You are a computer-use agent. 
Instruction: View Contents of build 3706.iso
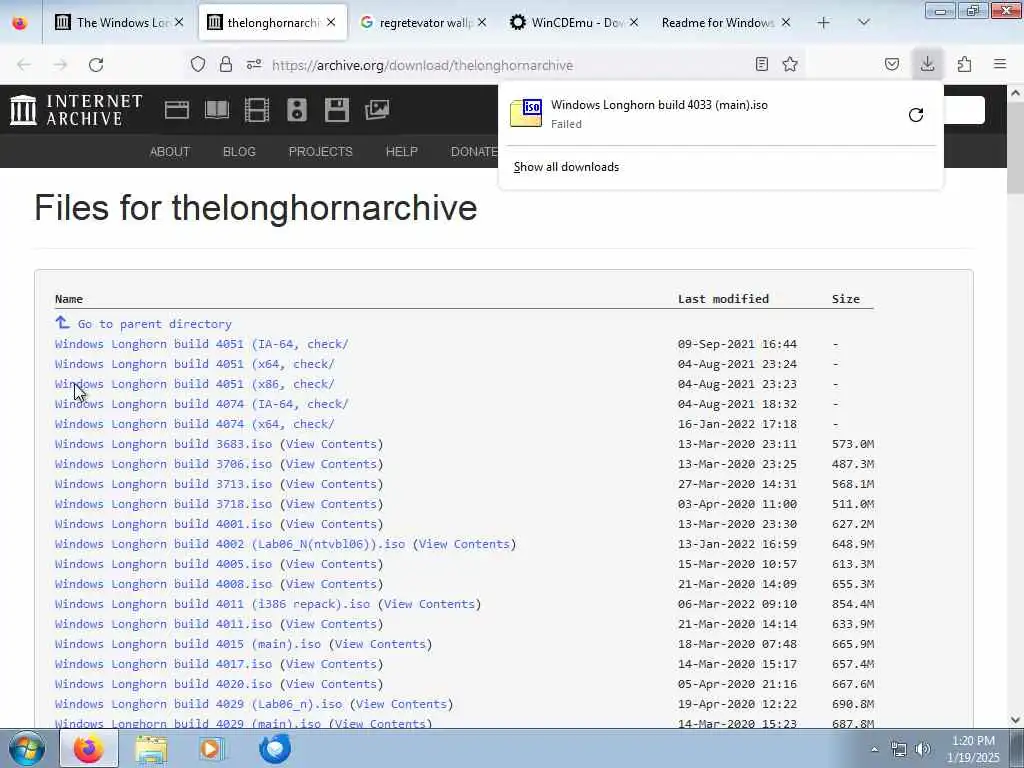click(331, 464)
